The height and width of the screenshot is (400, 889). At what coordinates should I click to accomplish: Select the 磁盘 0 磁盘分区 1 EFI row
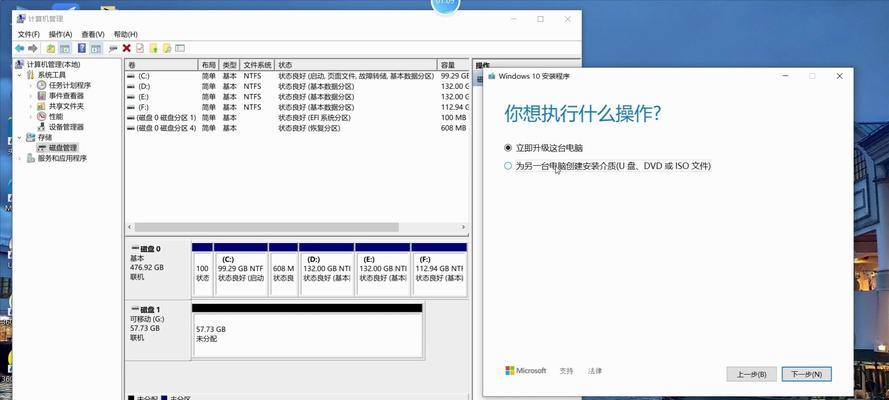click(x=298, y=118)
